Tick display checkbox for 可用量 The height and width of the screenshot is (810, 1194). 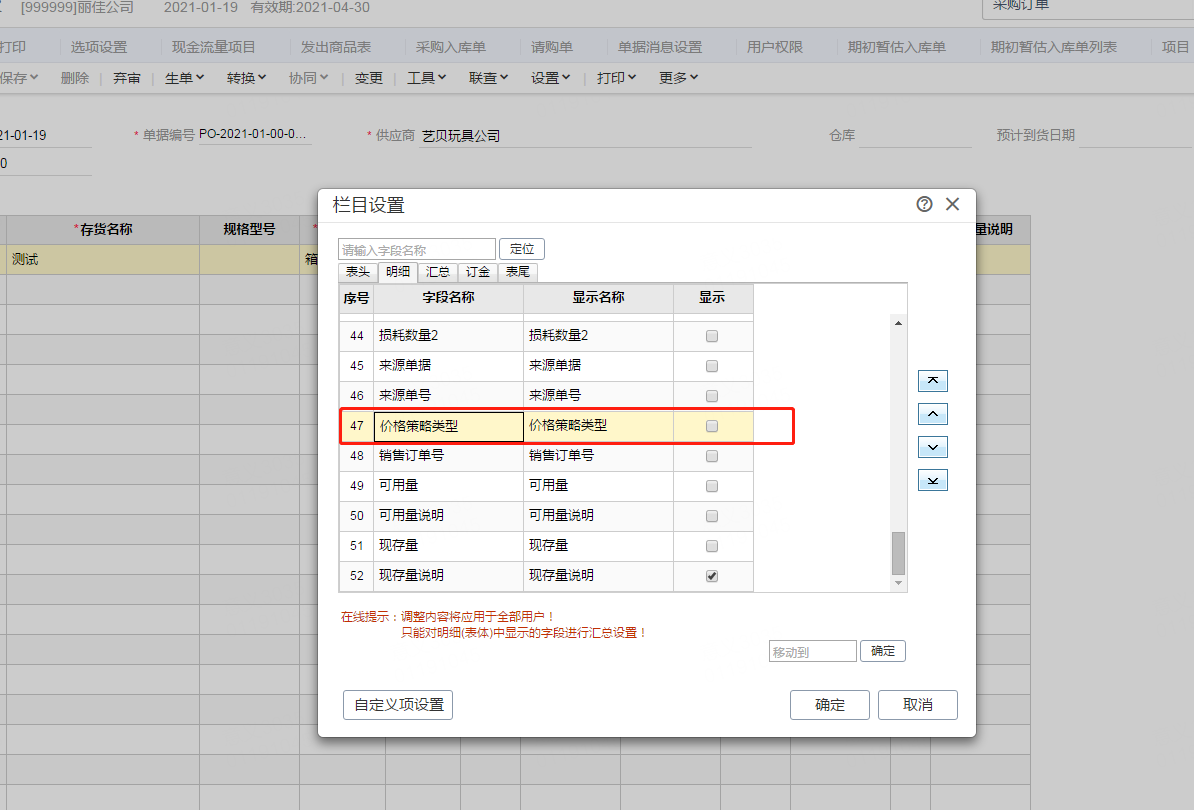(x=712, y=486)
